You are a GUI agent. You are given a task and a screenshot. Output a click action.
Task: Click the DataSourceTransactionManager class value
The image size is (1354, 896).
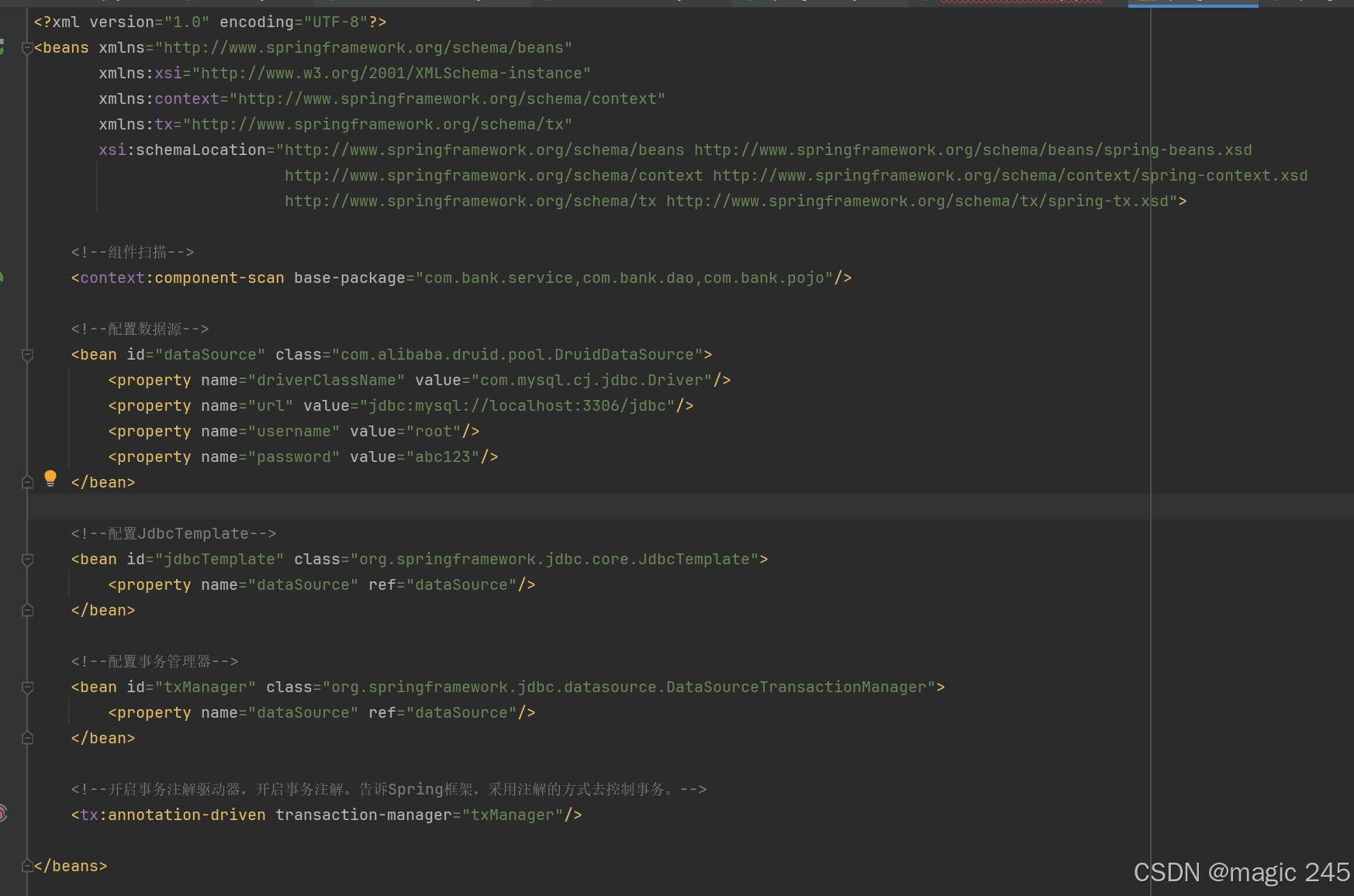point(629,688)
